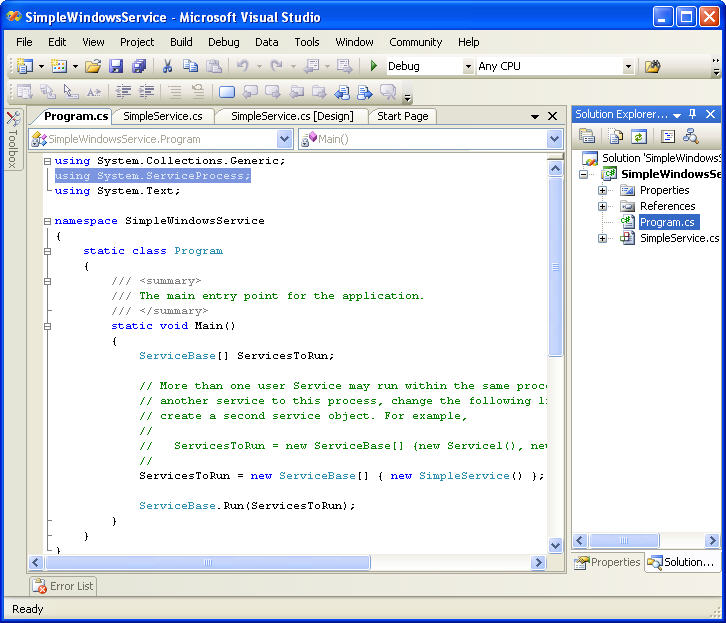Click the View Code icon in Solution Explorer

pyautogui.click(x=668, y=136)
